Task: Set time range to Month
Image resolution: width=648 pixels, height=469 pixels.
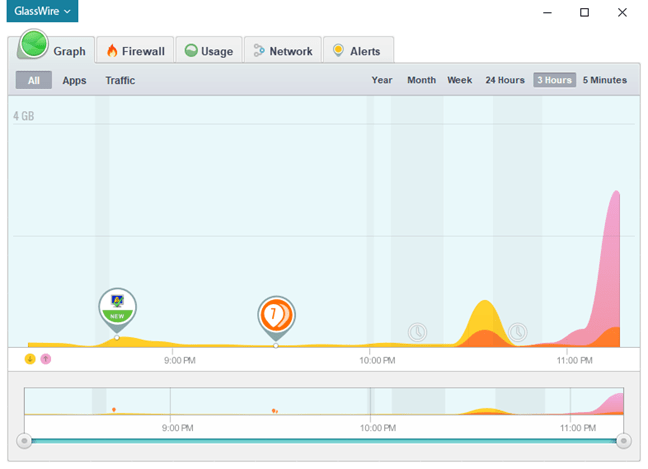Action: [422, 80]
